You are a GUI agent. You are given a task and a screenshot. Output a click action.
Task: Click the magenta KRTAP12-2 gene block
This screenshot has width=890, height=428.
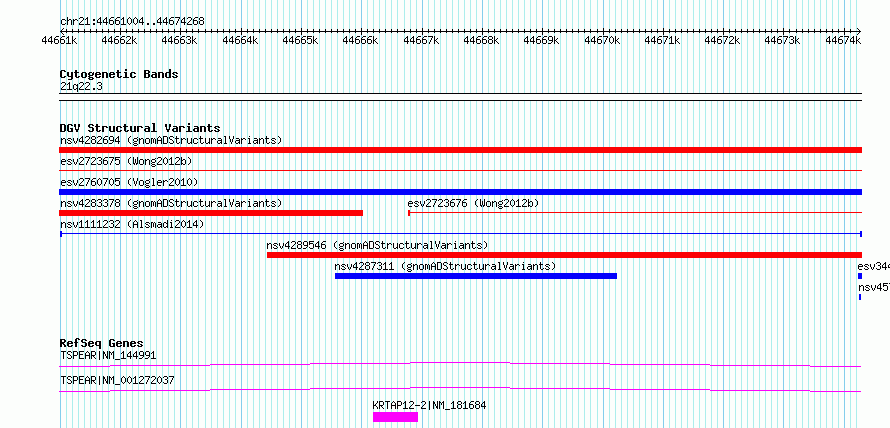(x=395, y=417)
